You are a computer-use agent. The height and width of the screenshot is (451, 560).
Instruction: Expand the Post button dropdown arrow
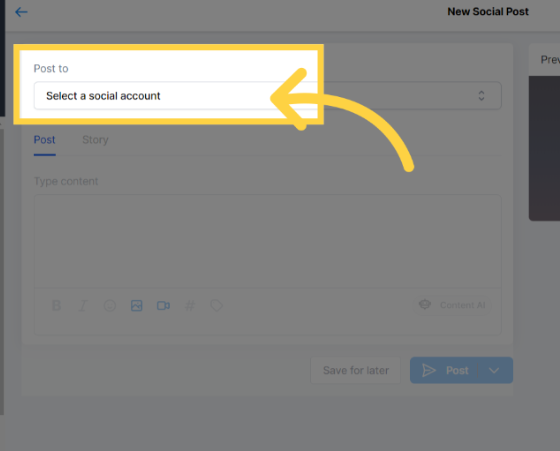[x=494, y=370]
